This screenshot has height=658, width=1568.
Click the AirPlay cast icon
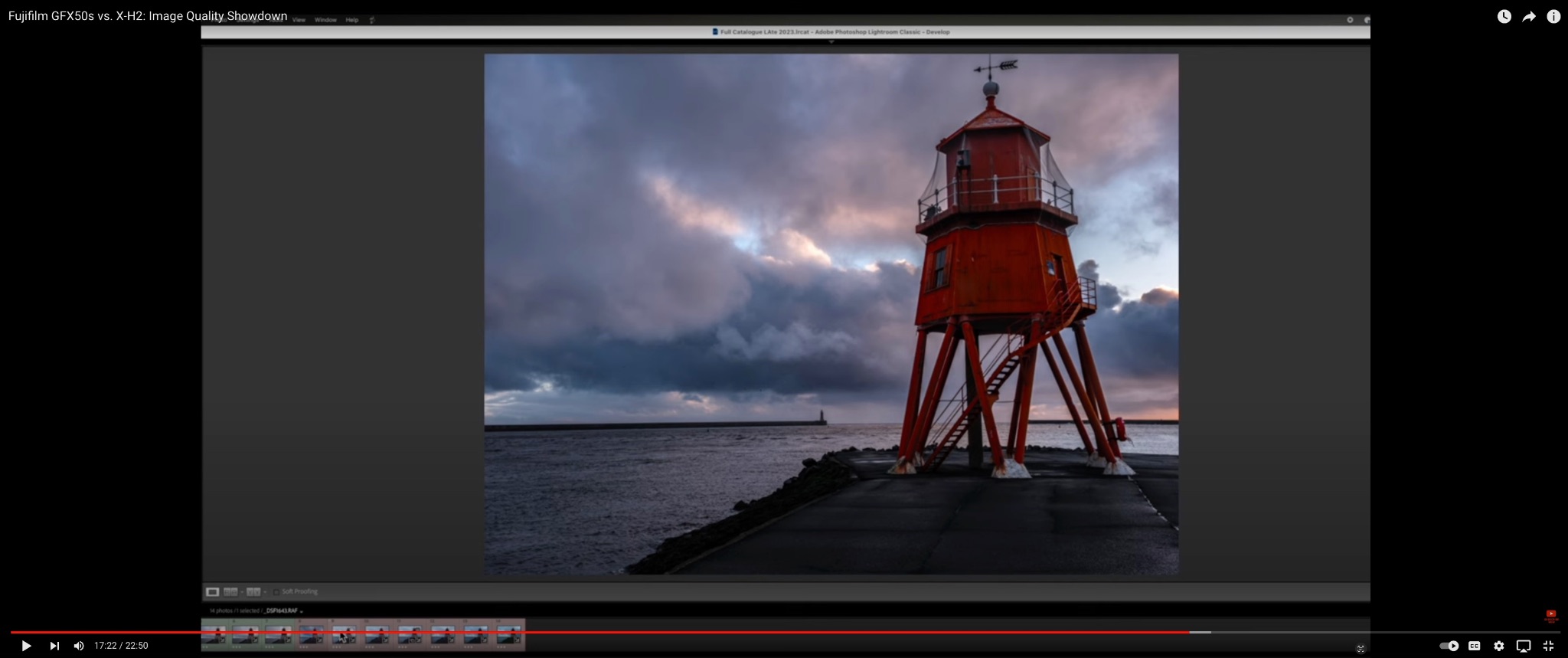pyautogui.click(x=1524, y=646)
